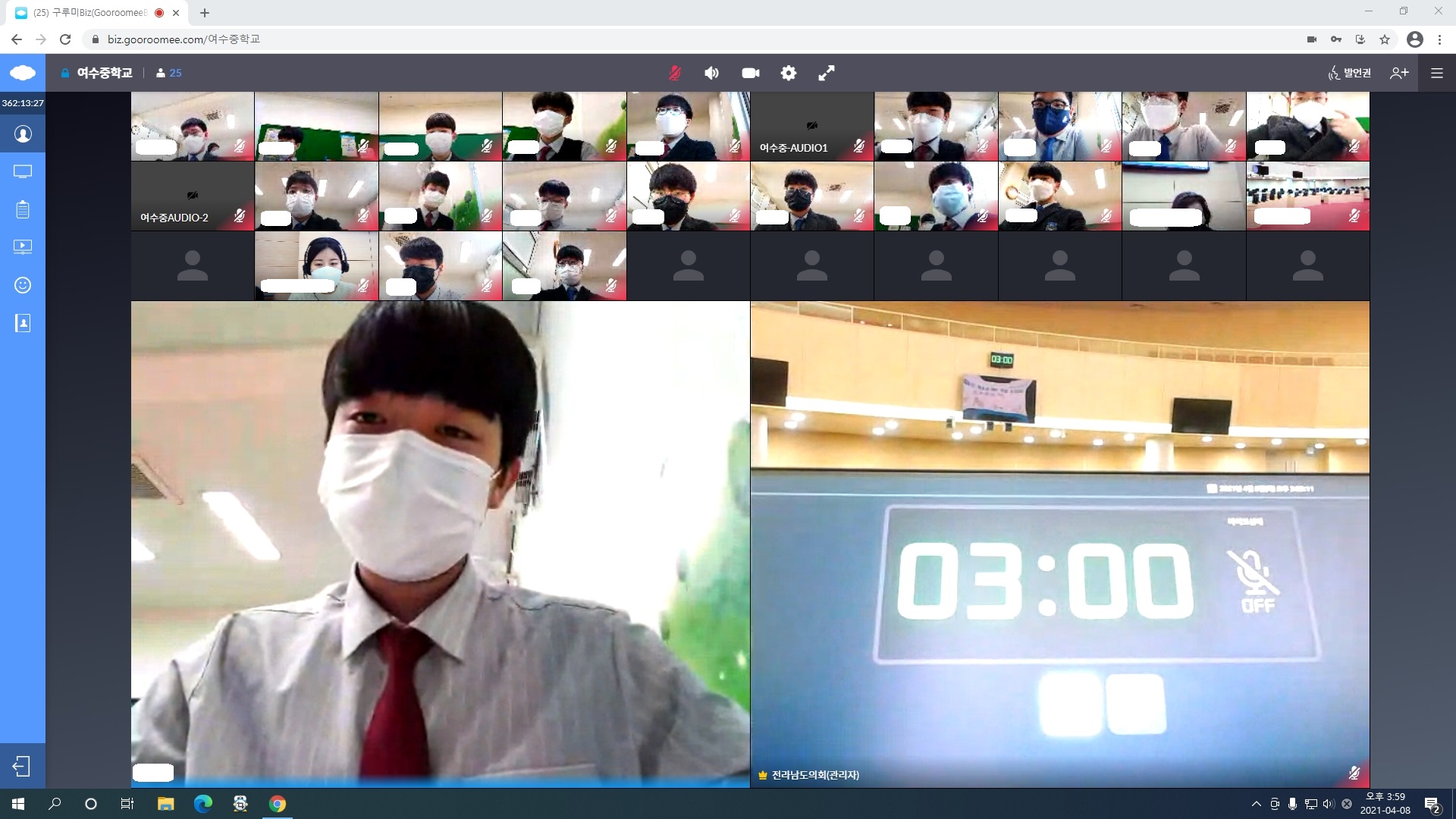
Task: Select the 여수중AUDIO-2 participant tile
Action: coord(192,196)
